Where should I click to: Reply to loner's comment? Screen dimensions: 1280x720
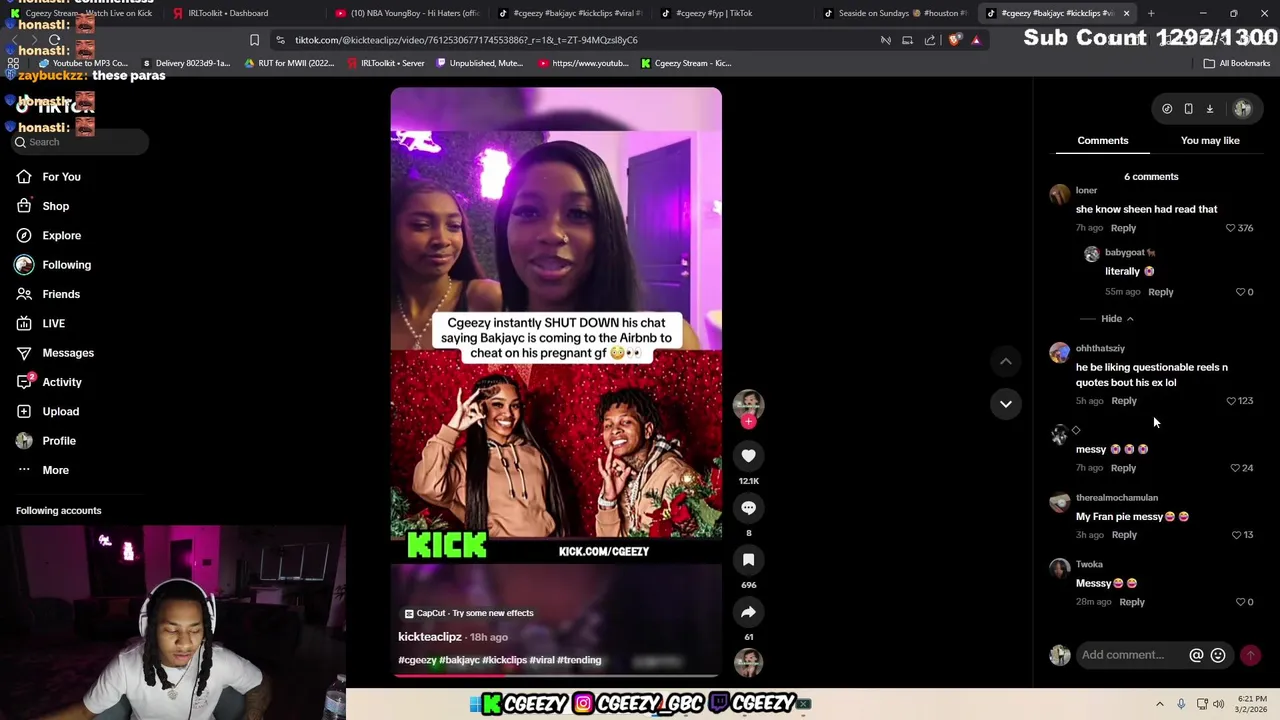pos(1123,228)
